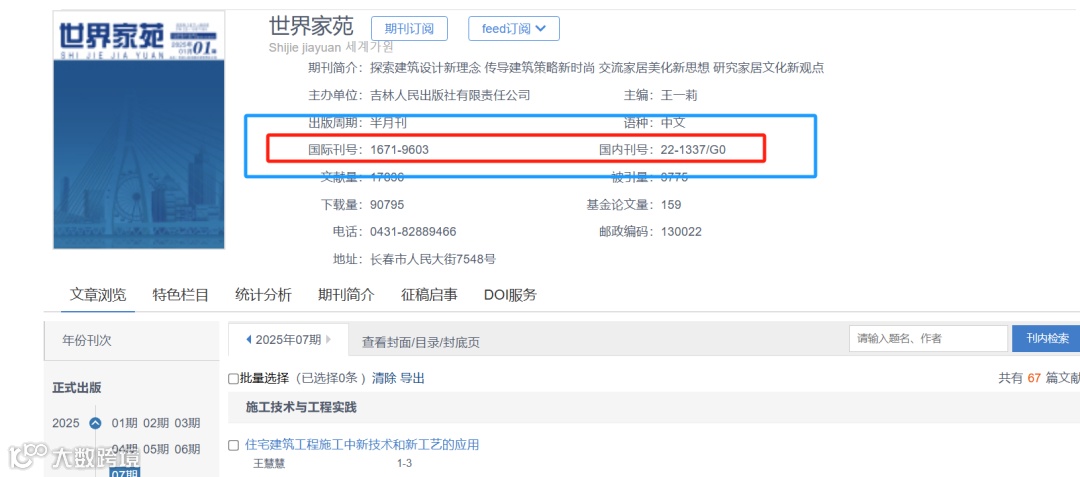This screenshot has width=1080, height=477.
Task: Switch to the 文章浏览 tab
Action: point(98,295)
